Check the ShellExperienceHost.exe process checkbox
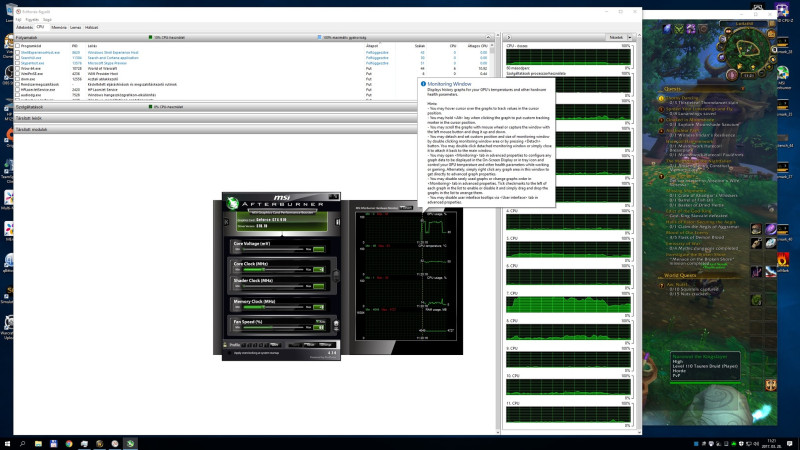The width and height of the screenshot is (800, 450). pos(18,53)
